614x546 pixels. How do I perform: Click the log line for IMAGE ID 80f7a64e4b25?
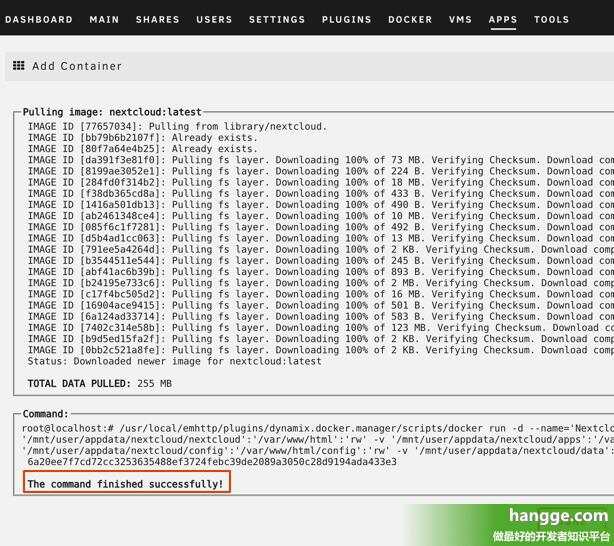tap(143, 149)
